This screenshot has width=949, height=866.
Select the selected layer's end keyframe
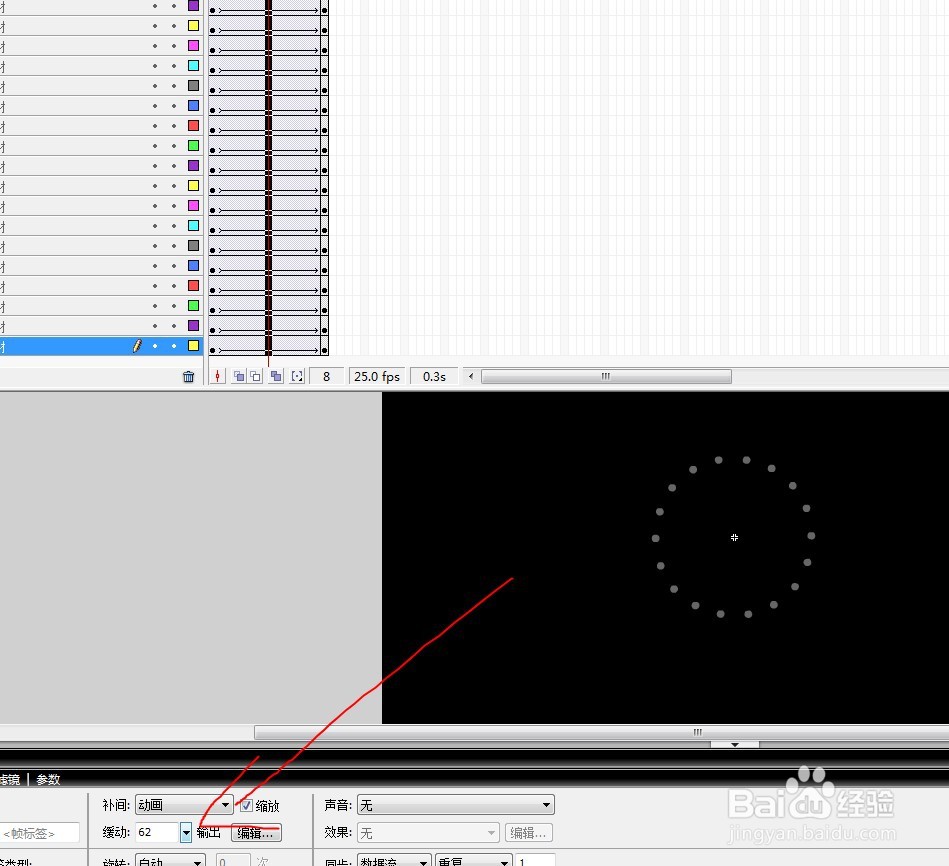[324, 350]
